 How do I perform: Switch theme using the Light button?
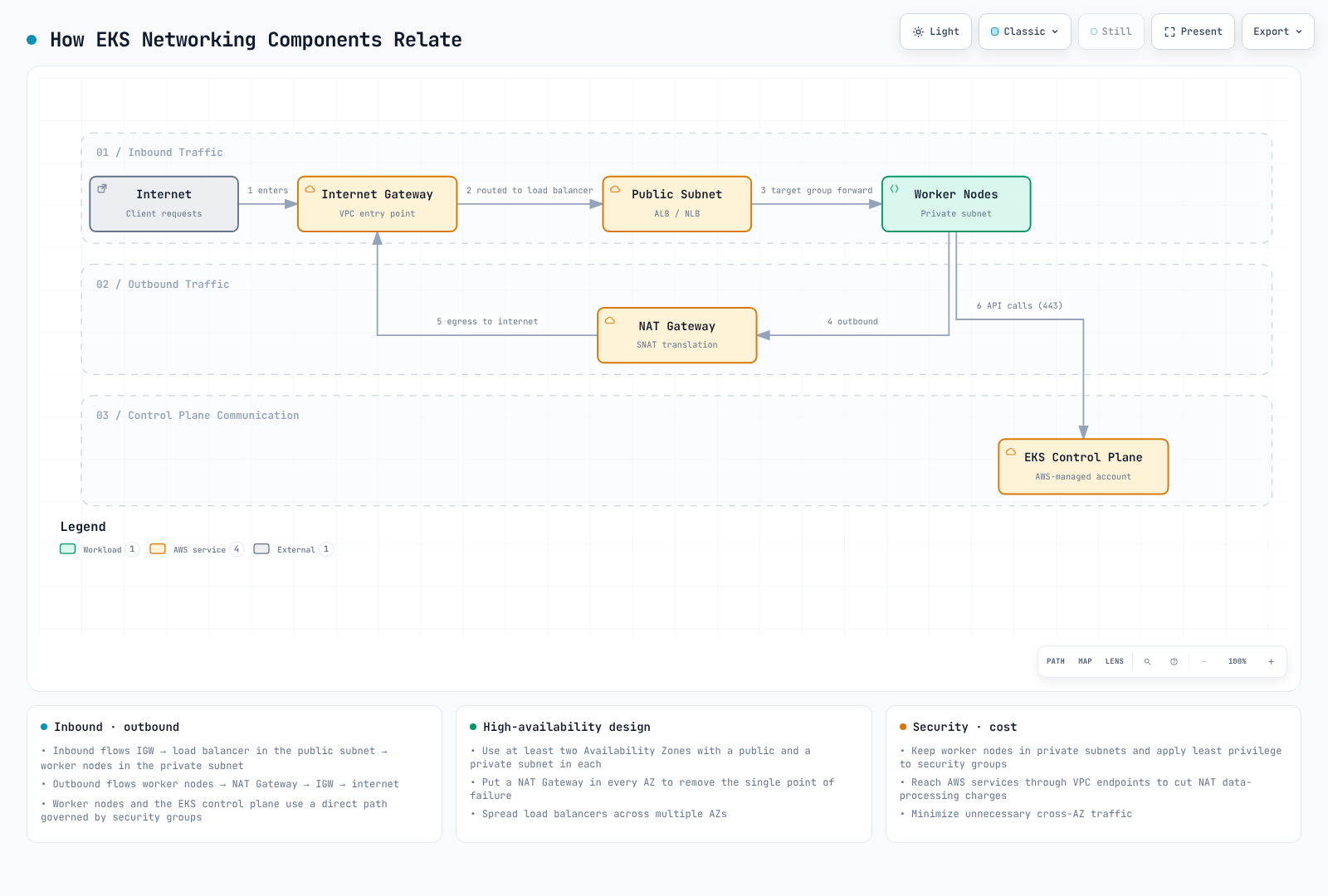tap(935, 32)
